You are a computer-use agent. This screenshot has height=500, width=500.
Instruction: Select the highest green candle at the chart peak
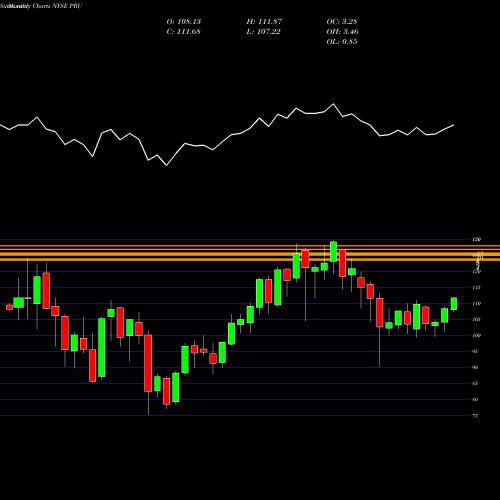coord(333,252)
